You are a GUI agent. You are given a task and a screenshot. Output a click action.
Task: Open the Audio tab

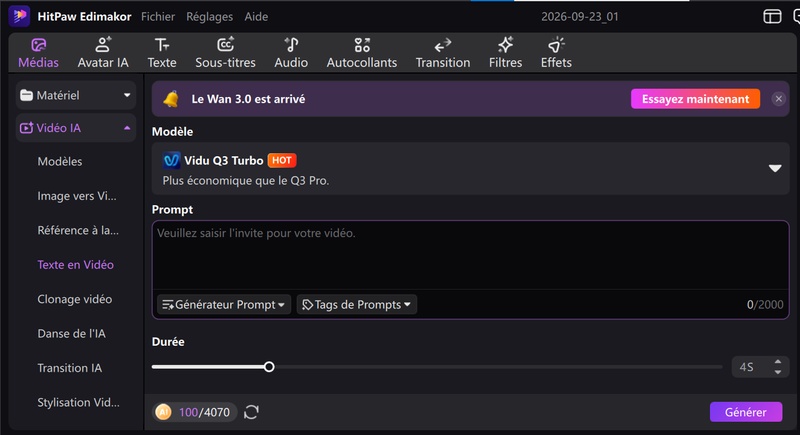(291, 53)
